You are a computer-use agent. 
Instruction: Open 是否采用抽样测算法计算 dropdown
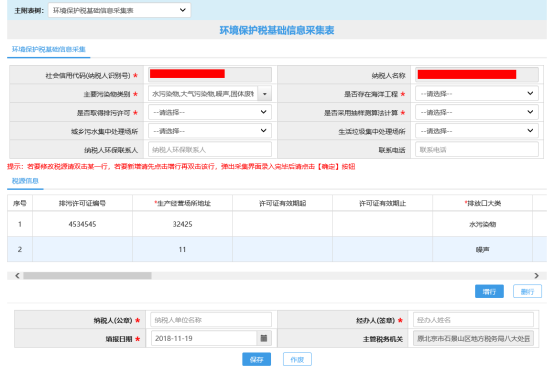click(477, 112)
